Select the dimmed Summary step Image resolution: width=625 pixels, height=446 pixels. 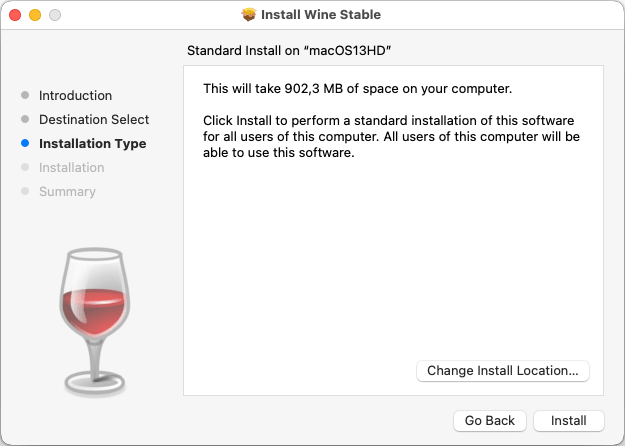tap(67, 192)
